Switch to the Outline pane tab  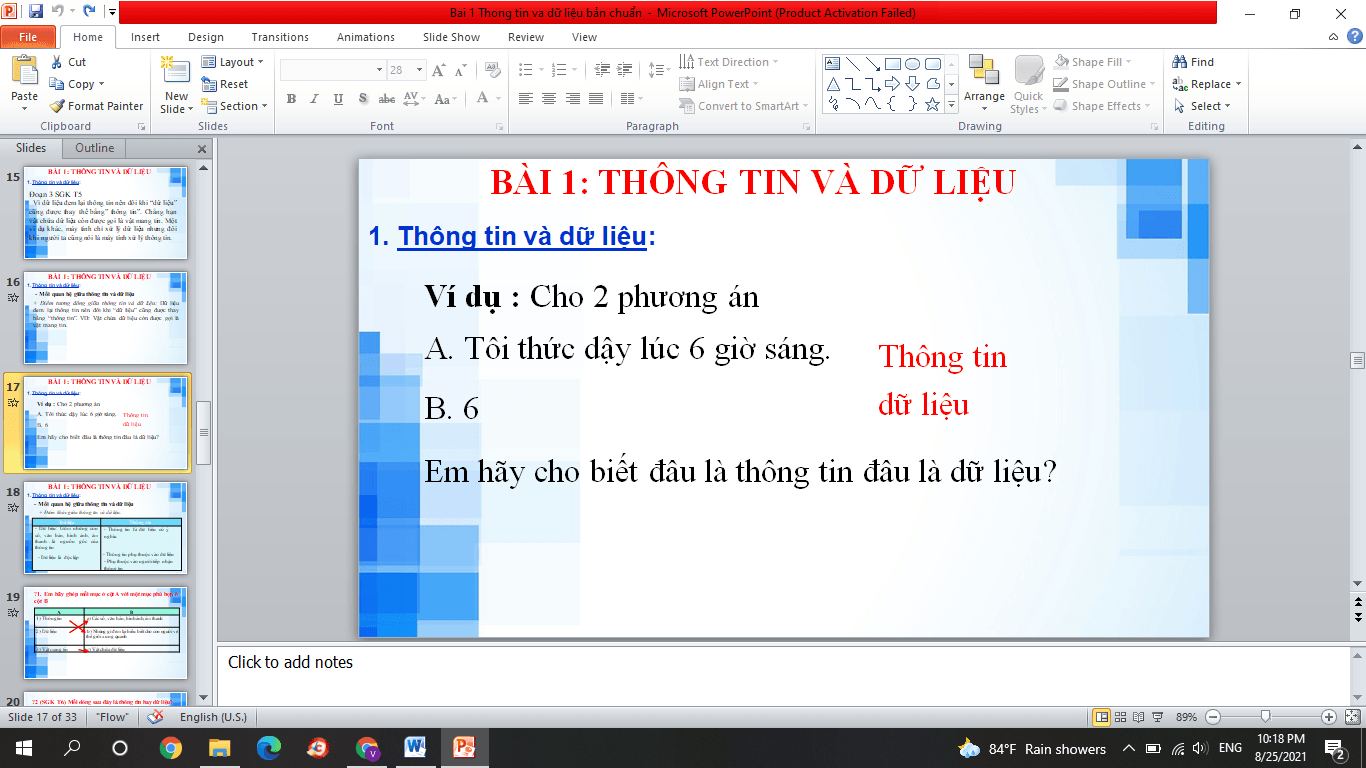tap(95, 148)
